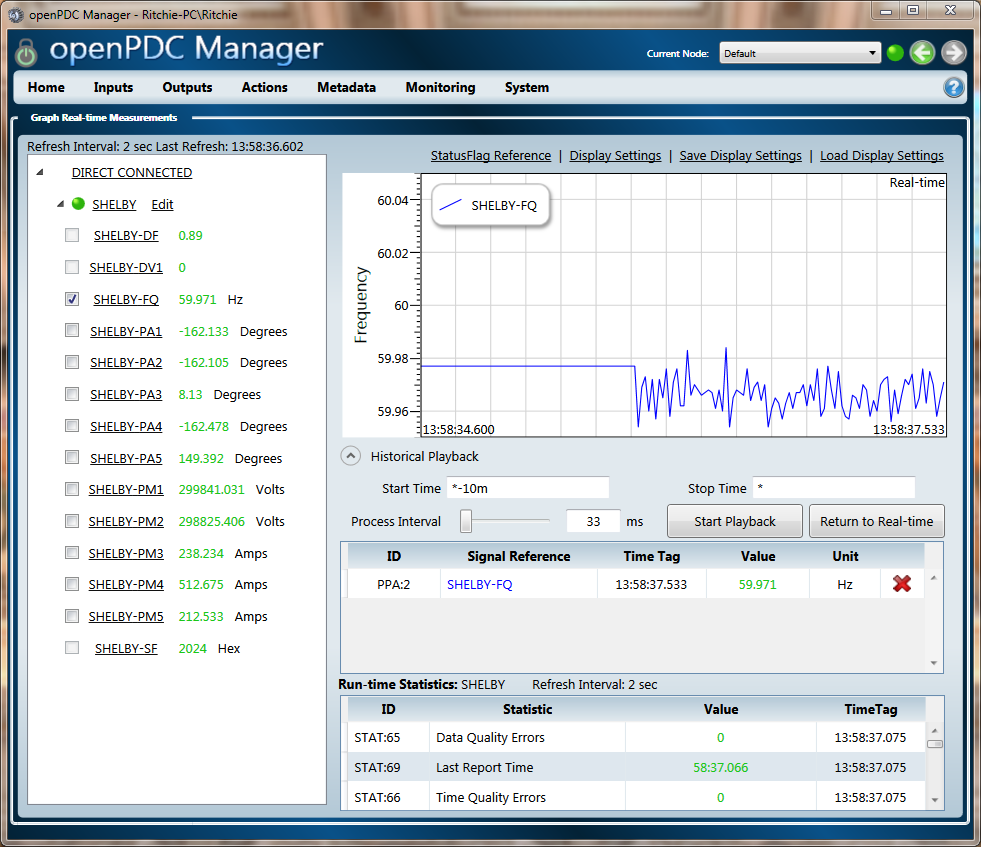
Task: Click the Process Interval ms value field
Action: point(593,521)
